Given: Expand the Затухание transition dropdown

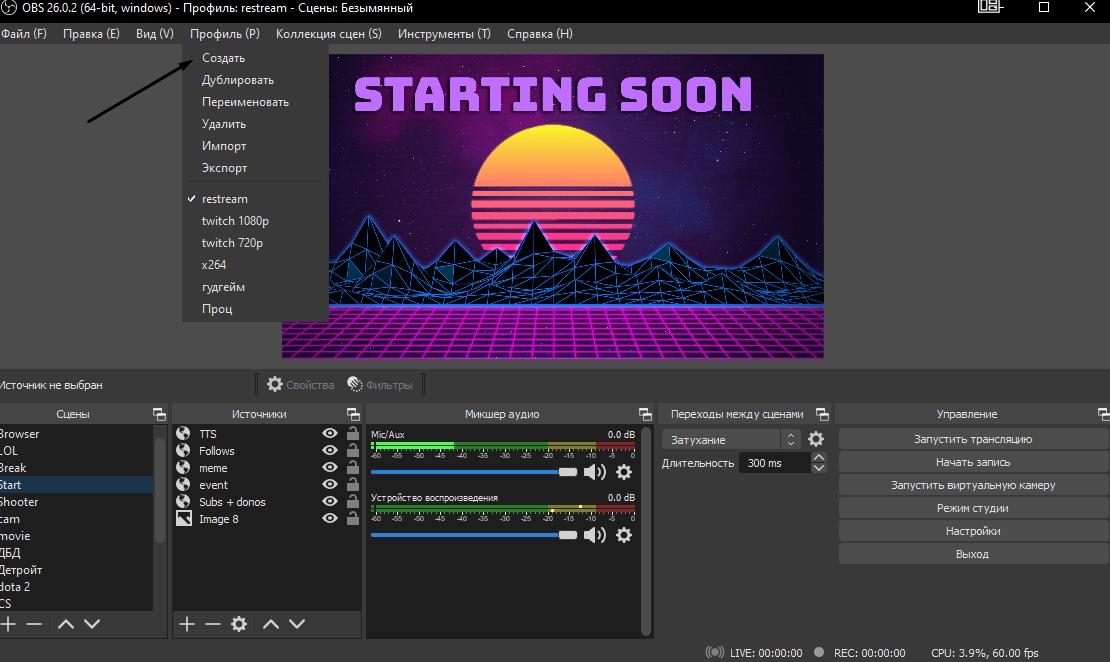Looking at the screenshot, I should pyautogui.click(x=791, y=439).
